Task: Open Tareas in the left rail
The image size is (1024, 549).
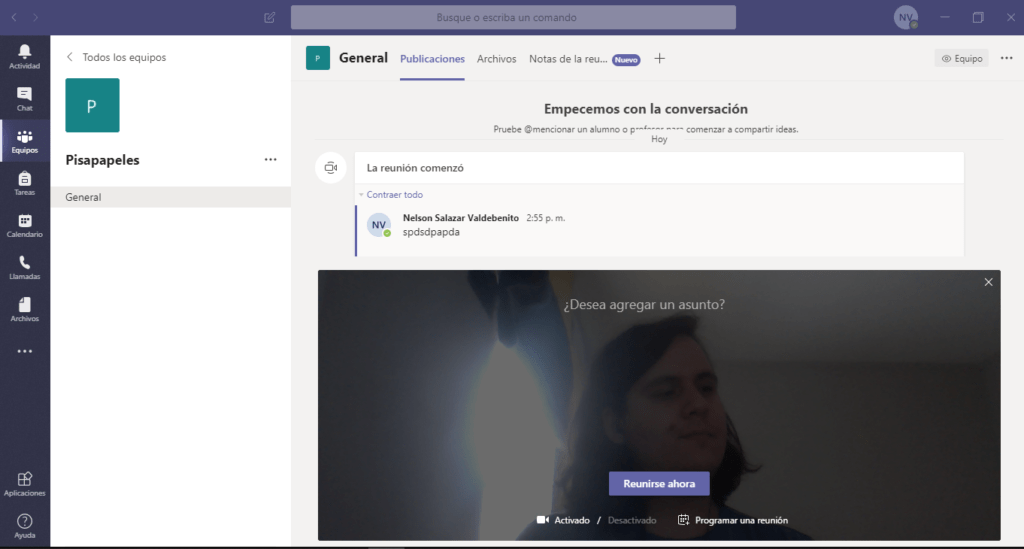Action: coord(24,182)
